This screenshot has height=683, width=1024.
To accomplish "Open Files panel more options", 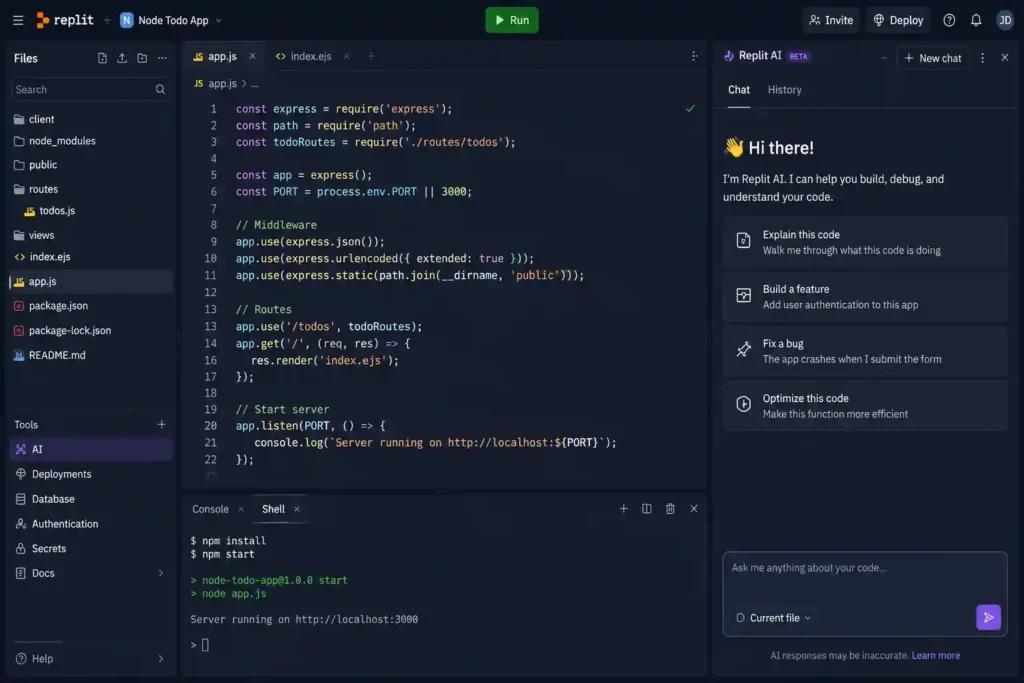I will [x=162, y=58].
